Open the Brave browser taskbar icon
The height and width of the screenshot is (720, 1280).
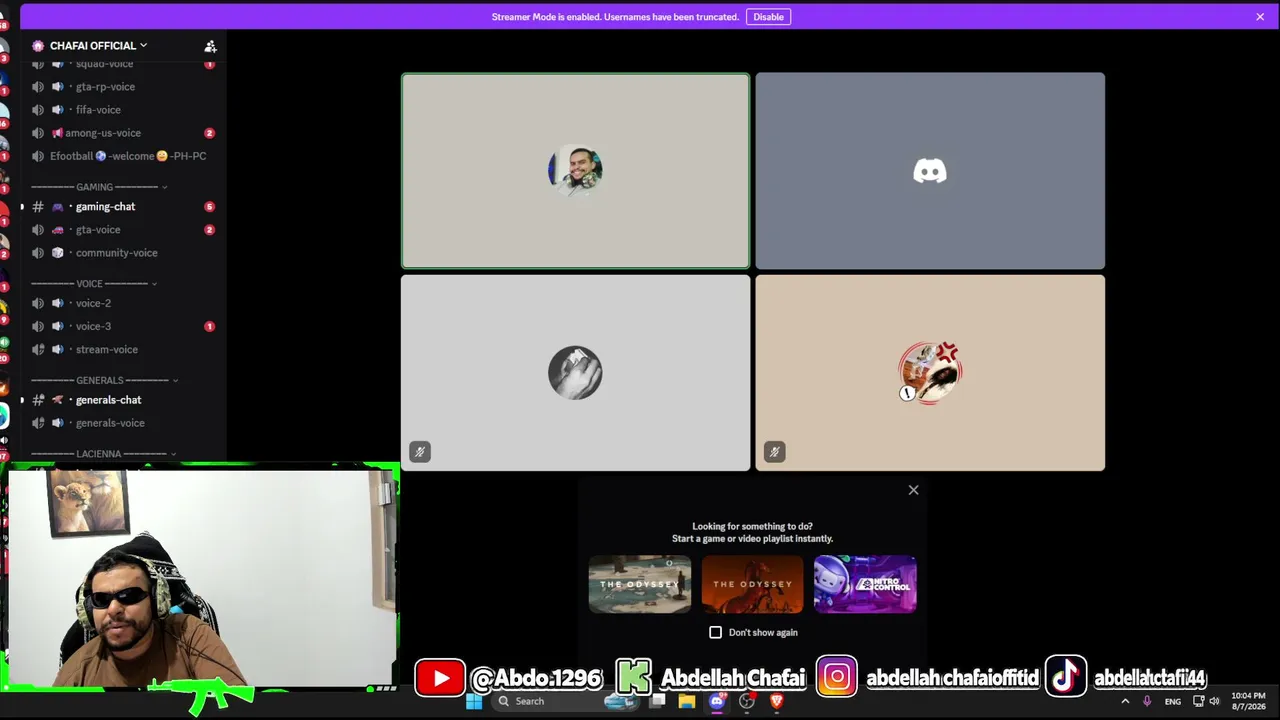point(777,702)
